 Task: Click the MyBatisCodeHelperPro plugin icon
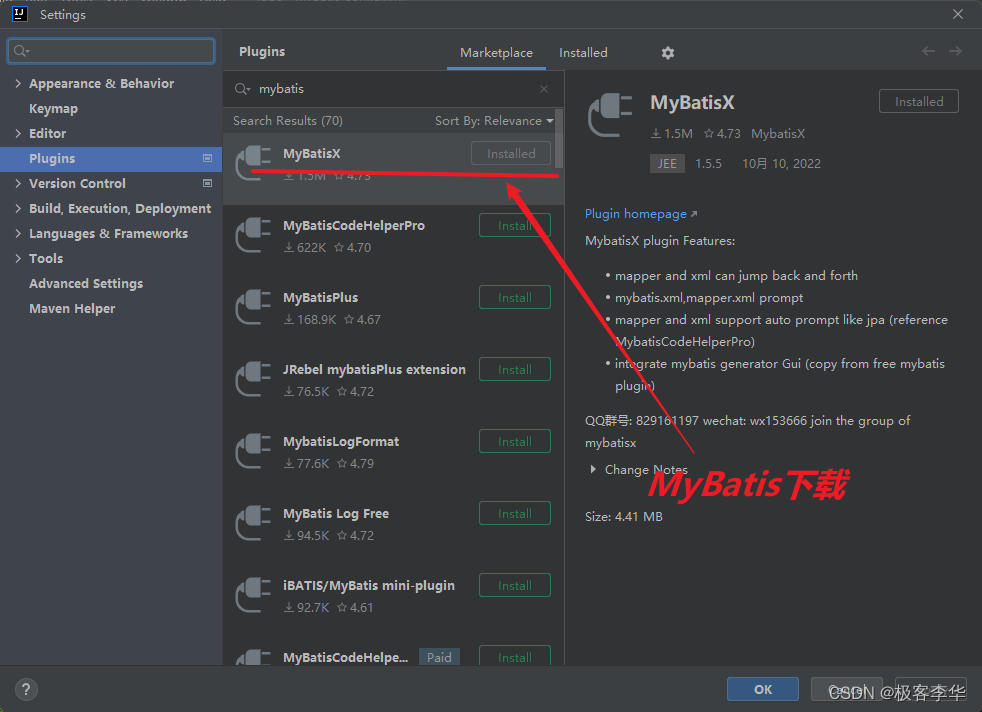[x=253, y=235]
